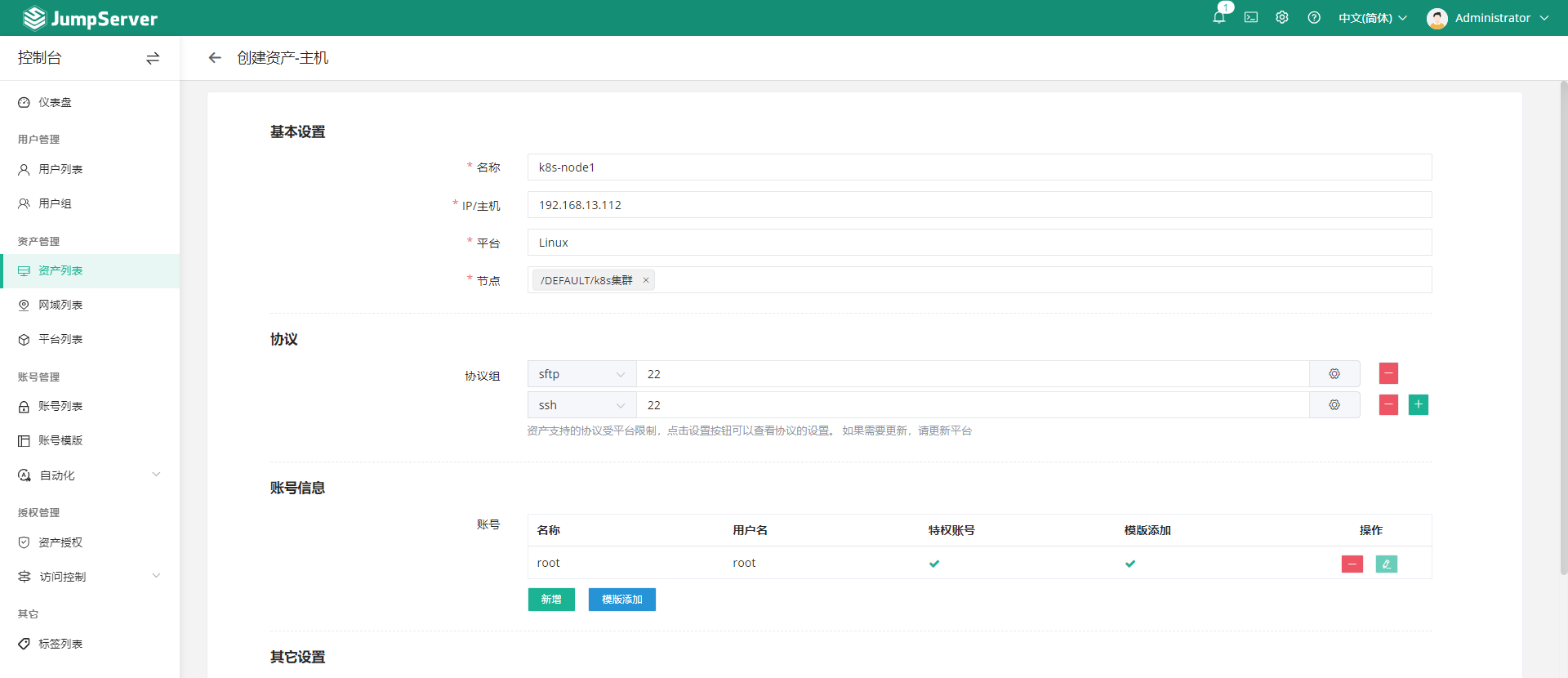
Task: Click the 新增 account button
Action: [551, 600]
